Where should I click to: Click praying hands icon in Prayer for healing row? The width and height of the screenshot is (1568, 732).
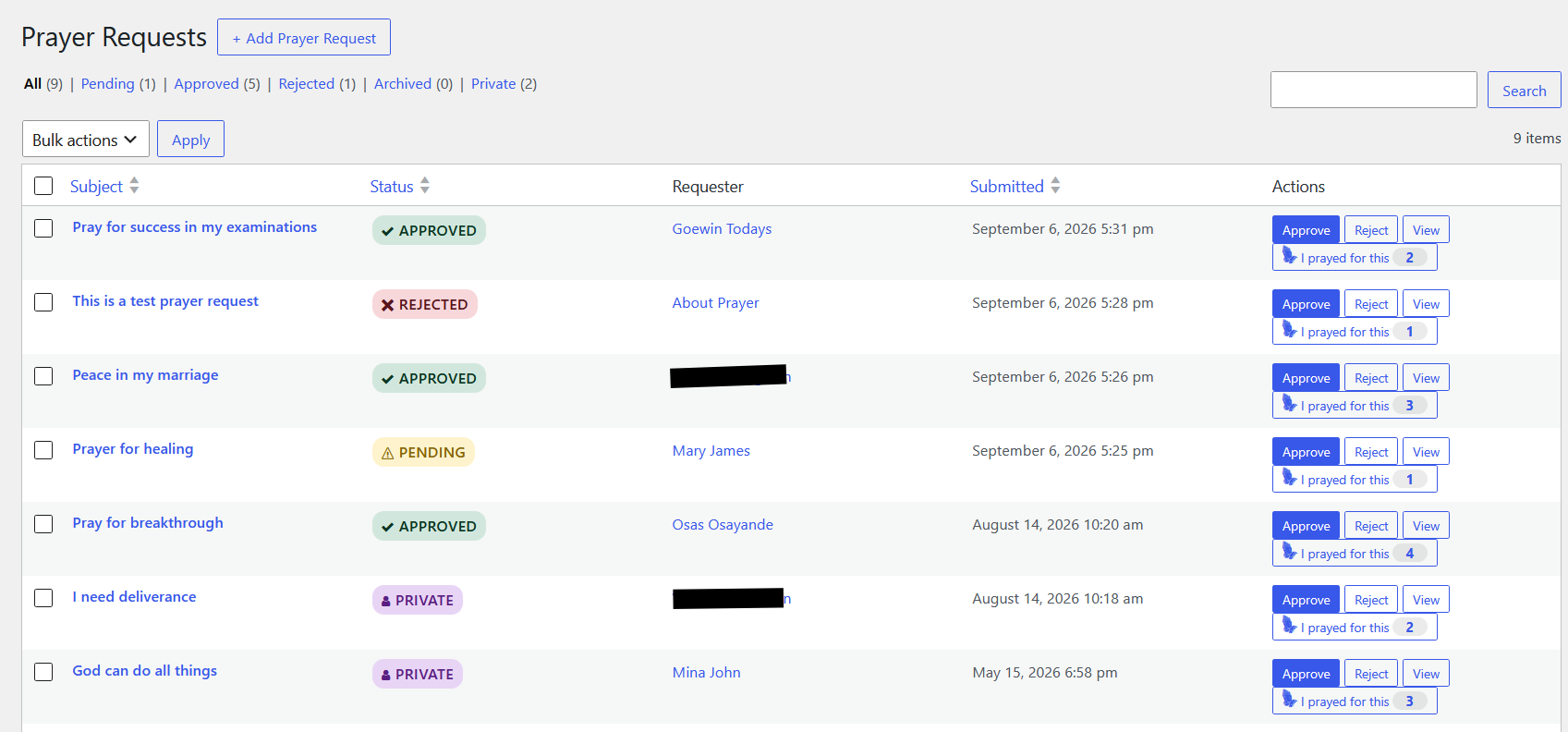(x=1290, y=478)
